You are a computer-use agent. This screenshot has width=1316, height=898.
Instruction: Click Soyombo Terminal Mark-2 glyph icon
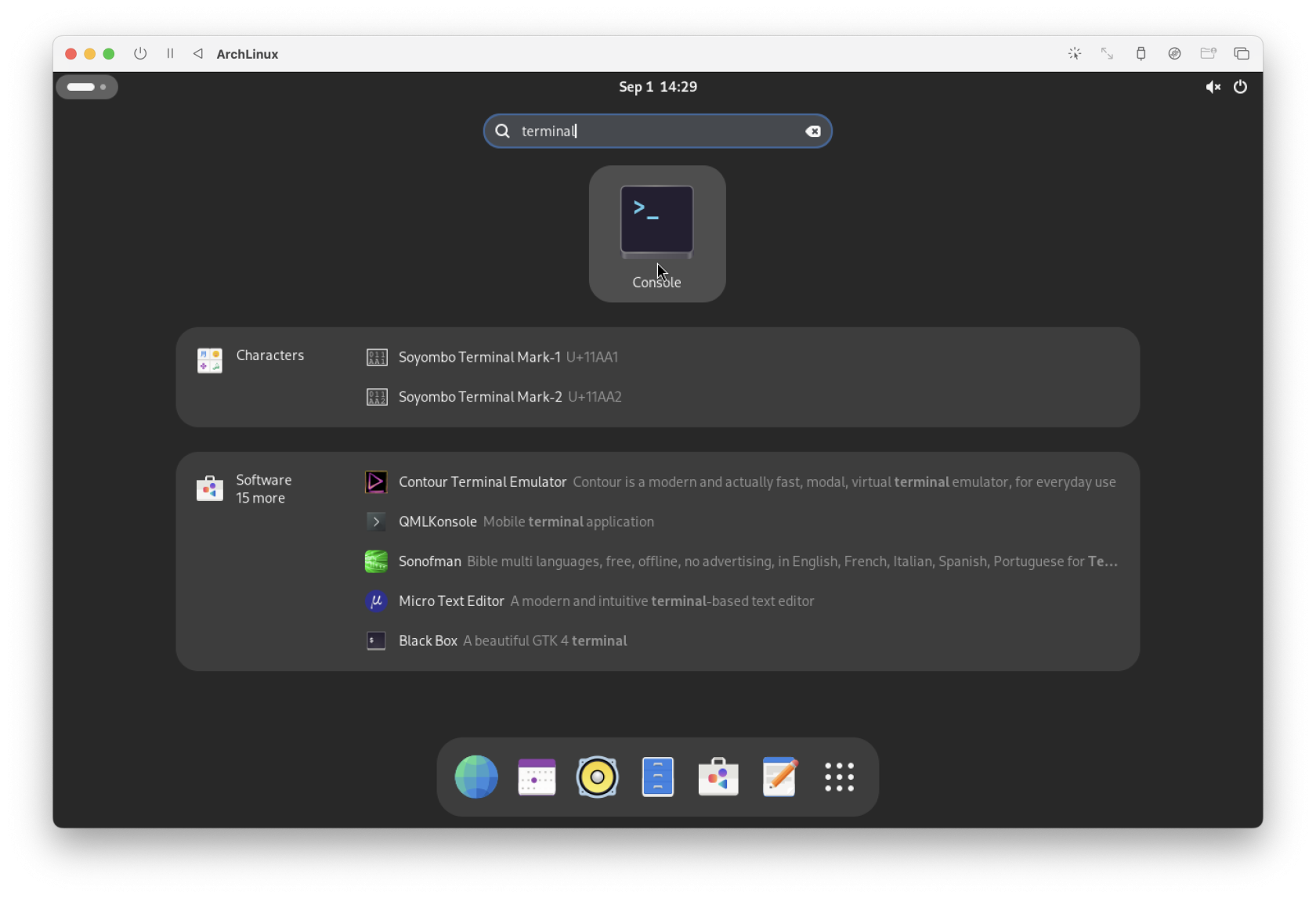377,397
